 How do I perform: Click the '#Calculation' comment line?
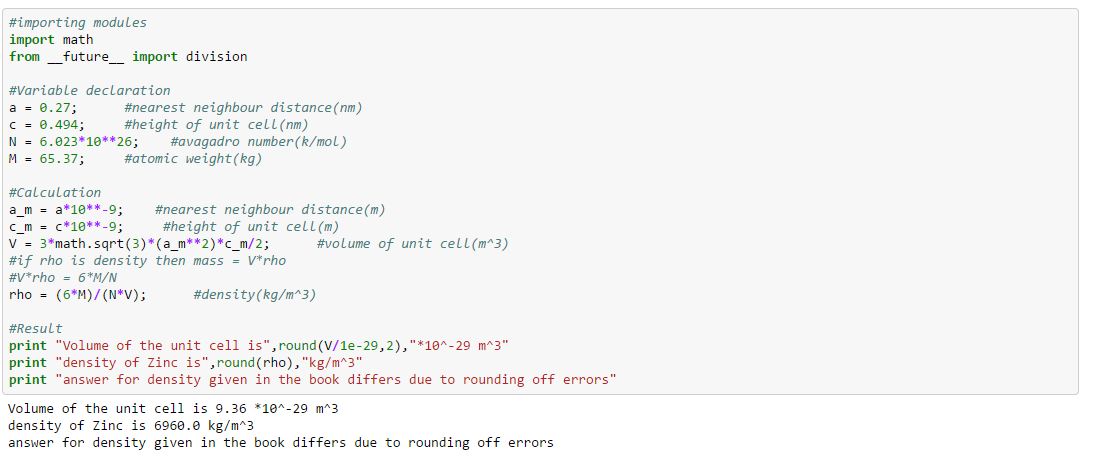pyautogui.click(x=54, y=193)
